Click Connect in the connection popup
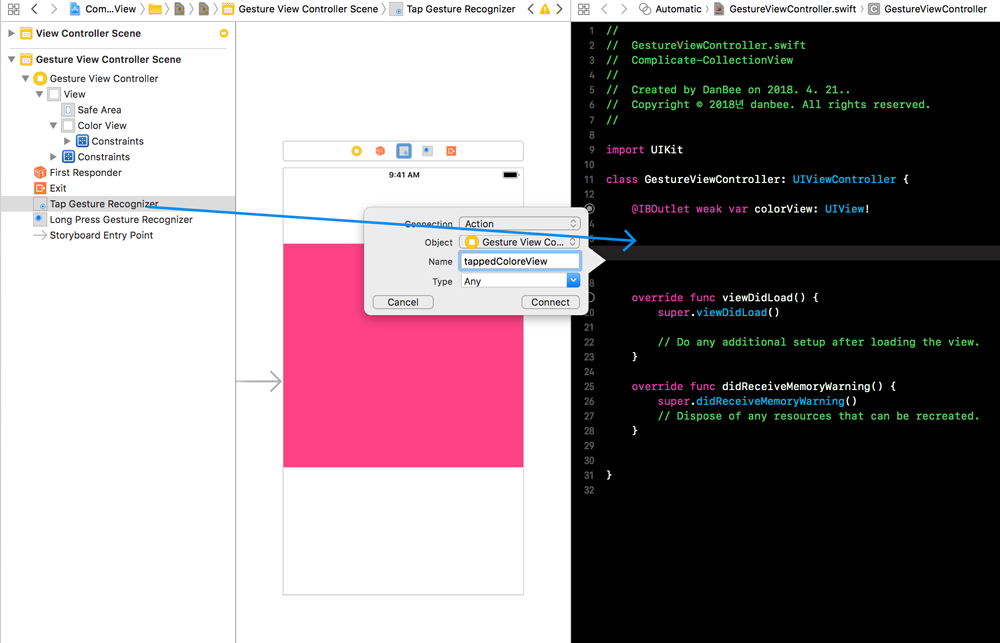Screen dimensions: 1000x643 click(550, 302)
